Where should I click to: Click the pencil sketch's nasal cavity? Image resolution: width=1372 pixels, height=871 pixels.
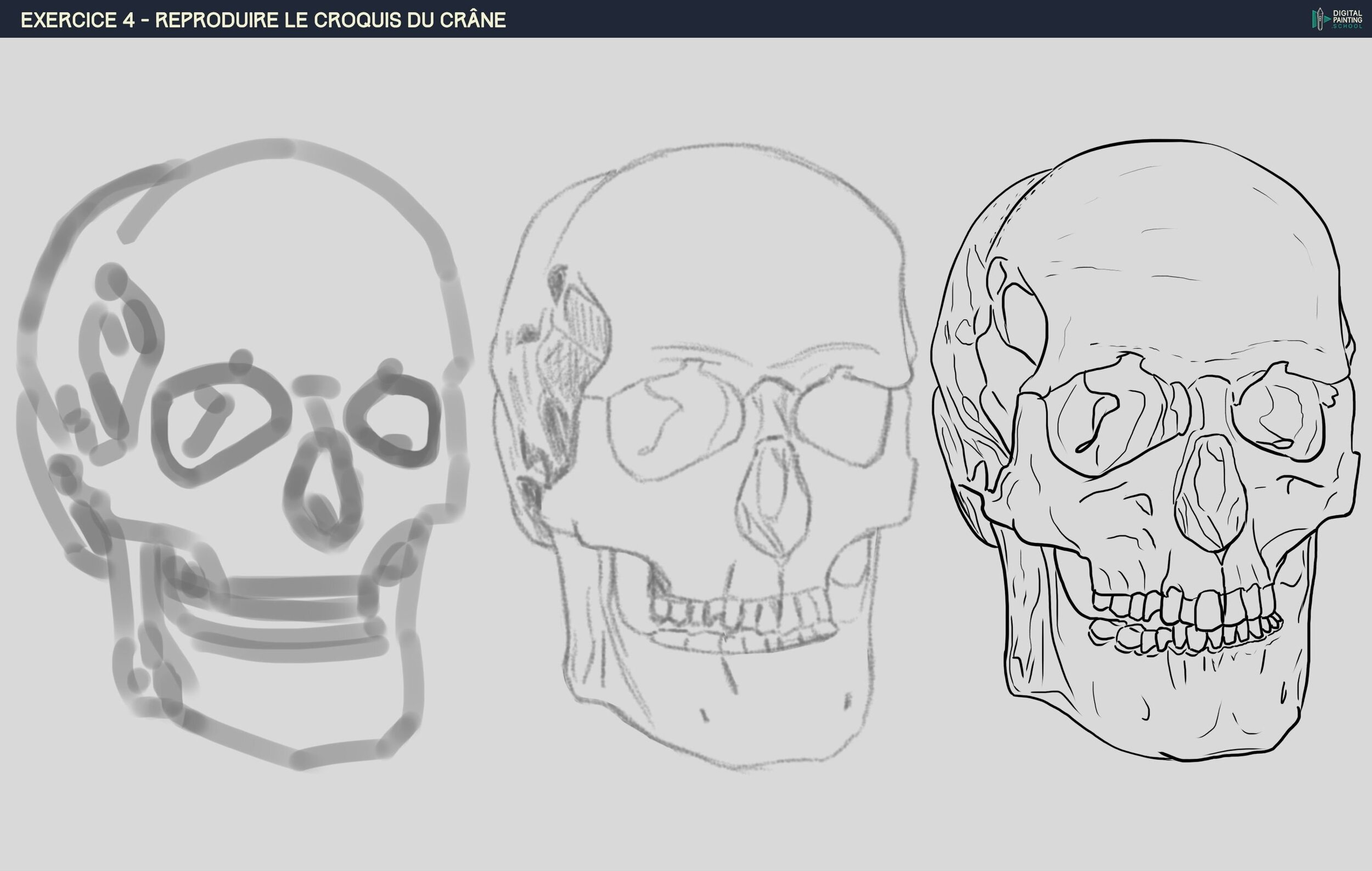(772, 496)
